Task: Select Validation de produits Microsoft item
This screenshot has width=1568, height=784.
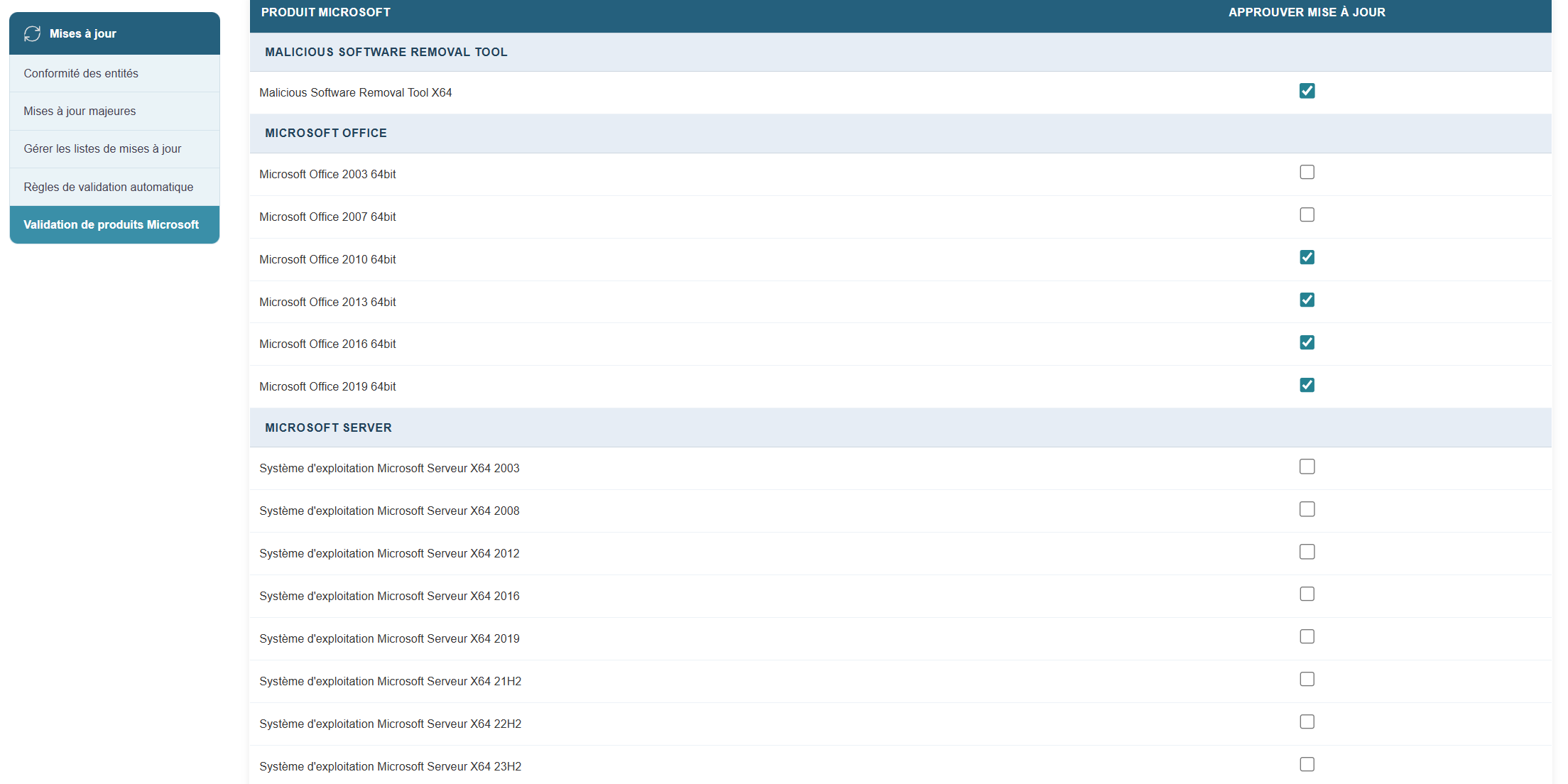Action: tap(111, 224)
